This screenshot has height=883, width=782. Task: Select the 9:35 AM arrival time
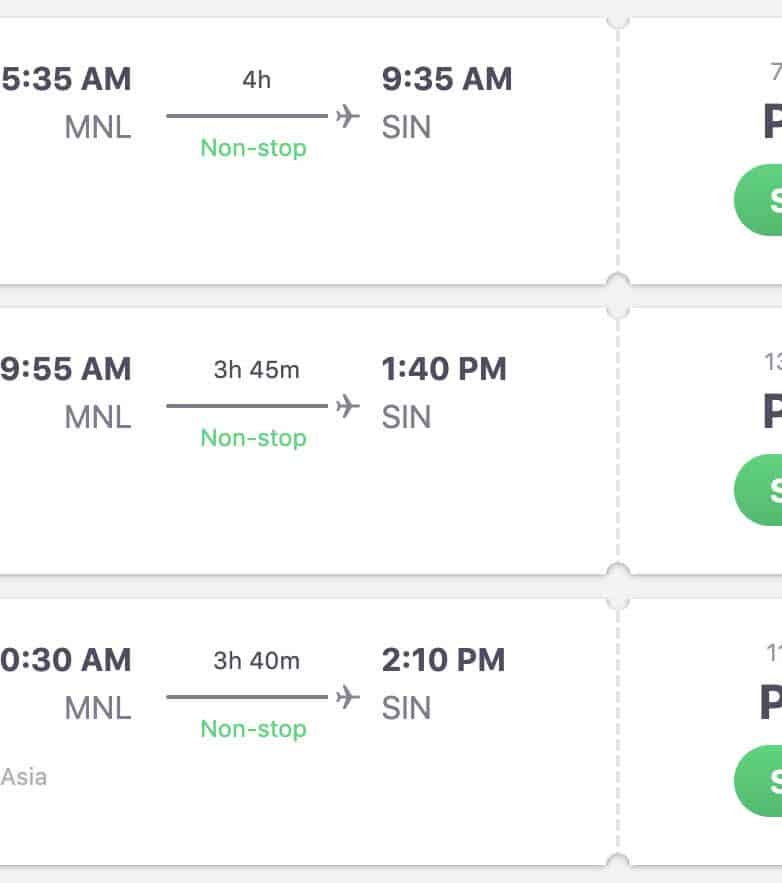point(446,79)
